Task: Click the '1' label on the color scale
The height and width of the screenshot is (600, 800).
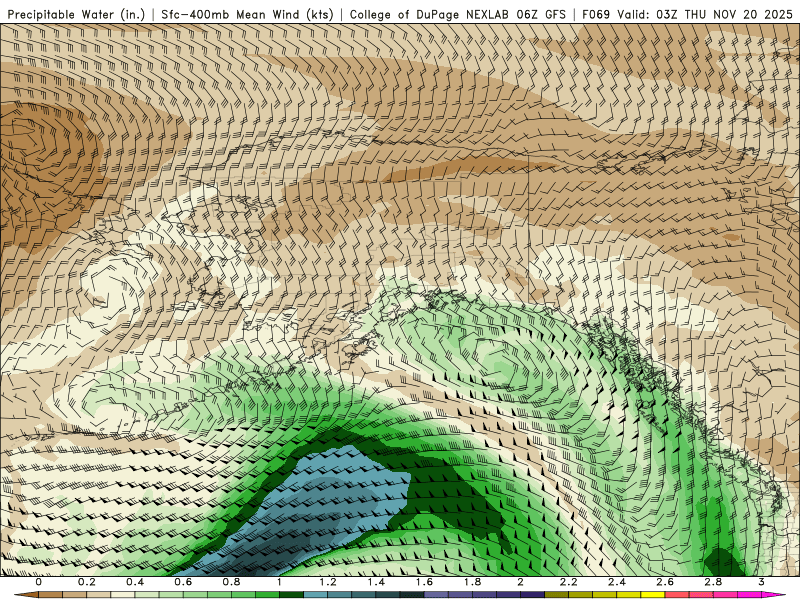Action: click(x=280, y=582)
